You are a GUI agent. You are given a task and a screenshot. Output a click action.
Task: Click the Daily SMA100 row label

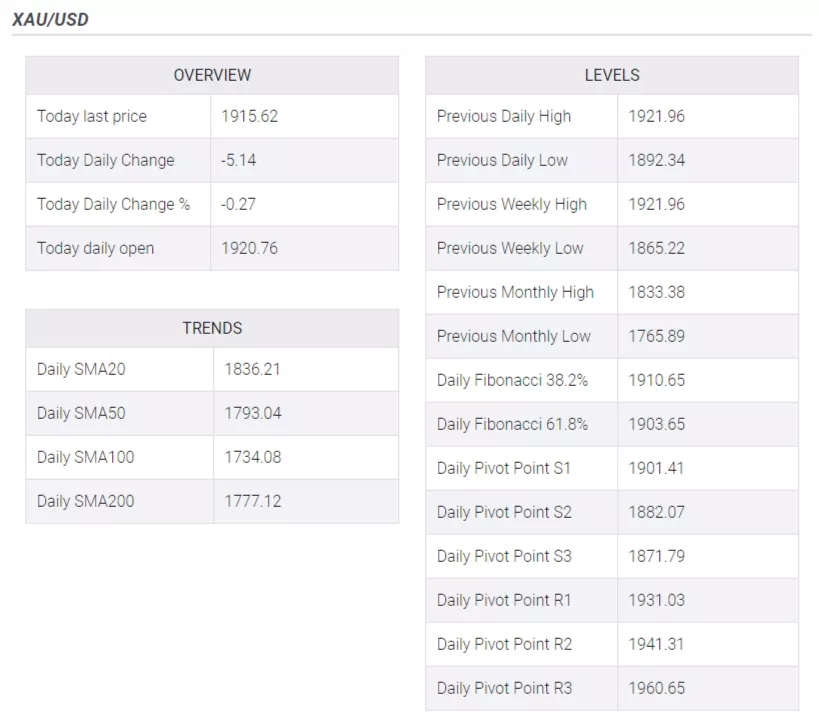(x=85, y=457)
